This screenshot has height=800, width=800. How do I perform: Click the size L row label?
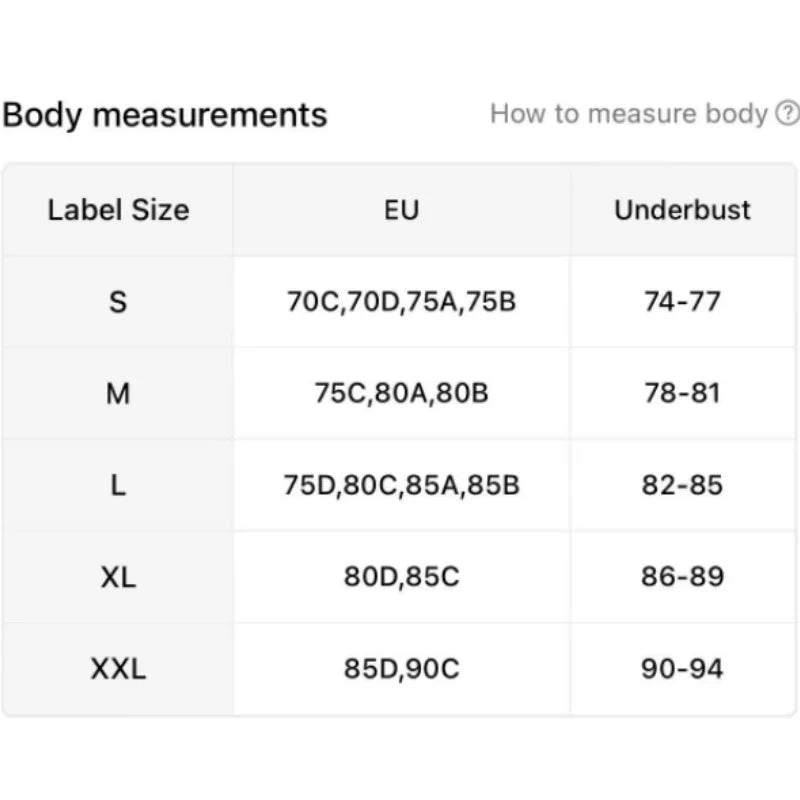(x=117, y=486)
